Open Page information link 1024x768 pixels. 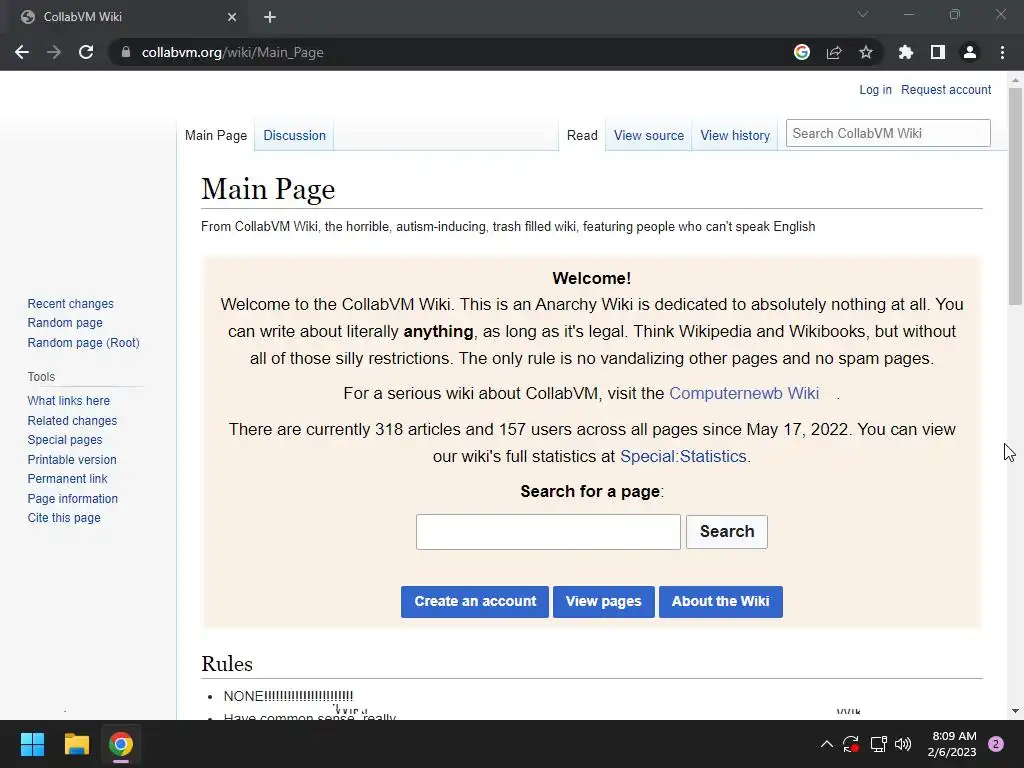[x=72, y=499]
